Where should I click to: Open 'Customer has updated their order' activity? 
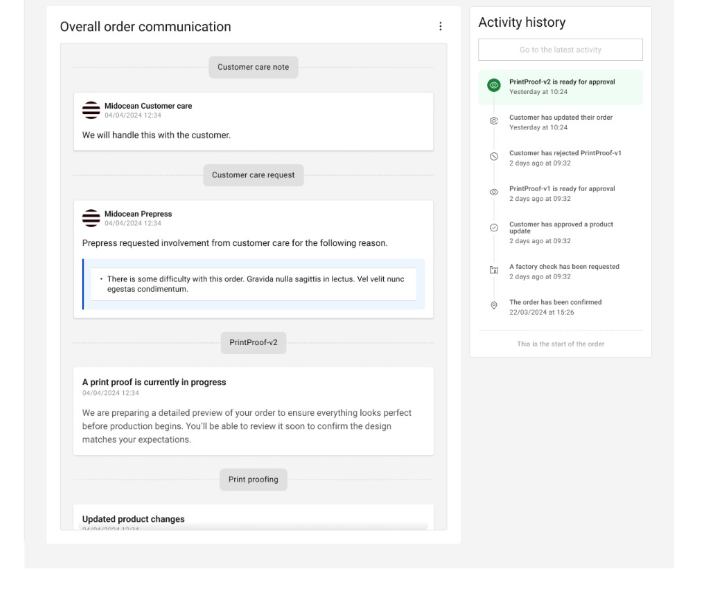(x=560, y=122)
